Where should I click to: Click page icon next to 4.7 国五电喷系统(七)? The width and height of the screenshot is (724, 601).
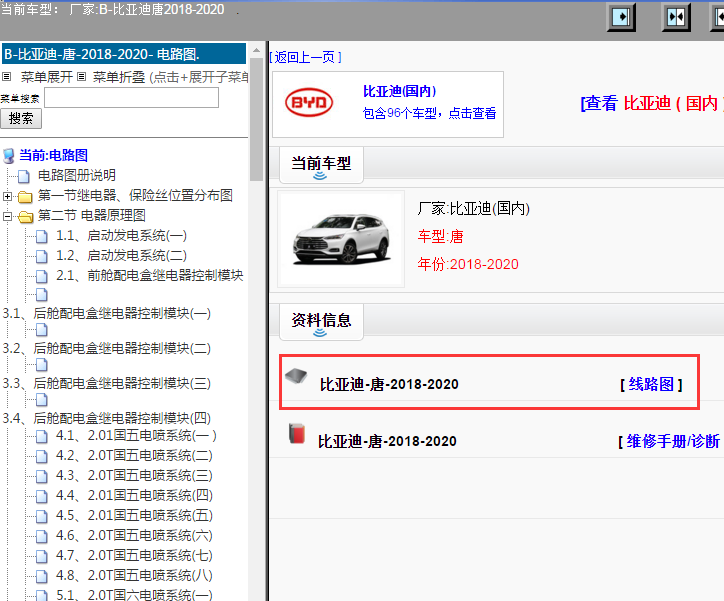42,556
